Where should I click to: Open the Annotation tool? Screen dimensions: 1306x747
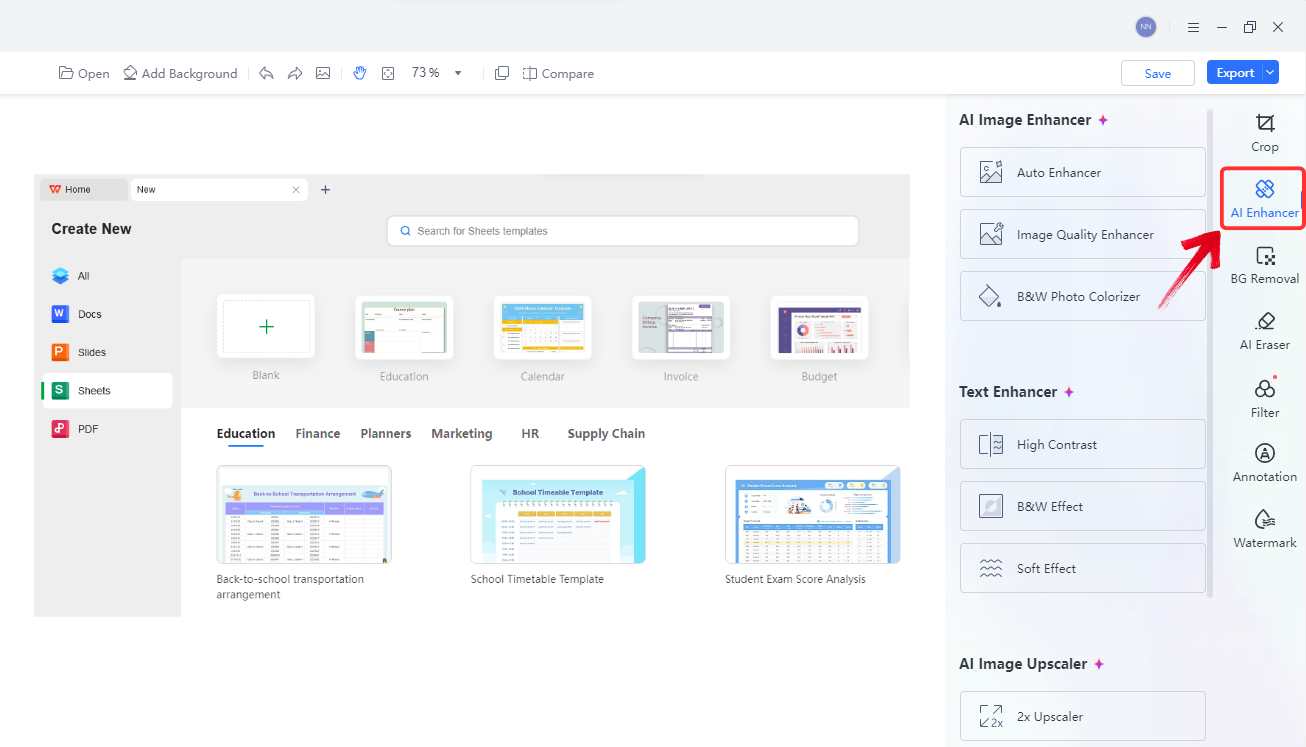click(1264, 463)
